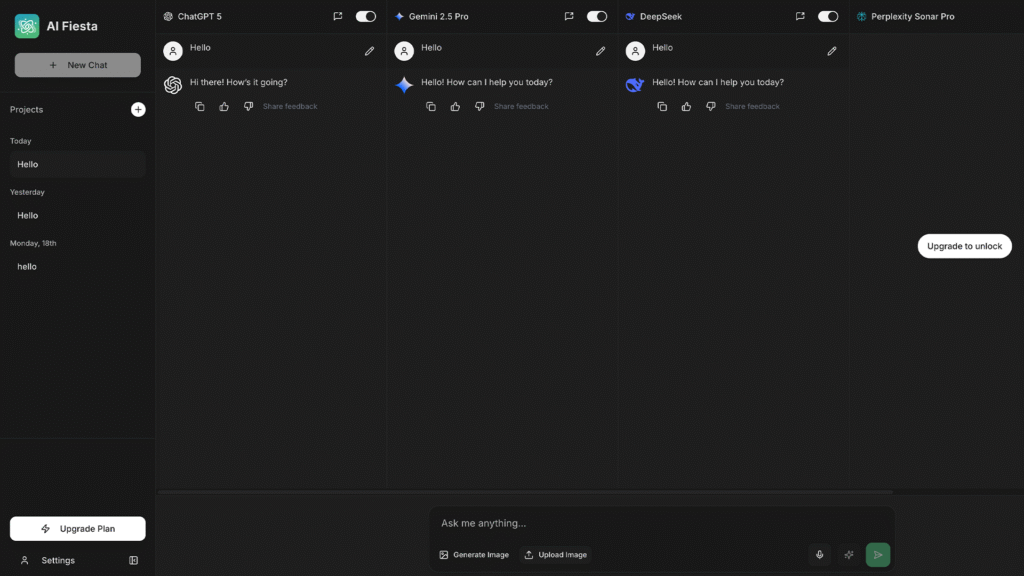
Task: Edit the Hello message in DeepSeek column
Action: pos(832,51)
